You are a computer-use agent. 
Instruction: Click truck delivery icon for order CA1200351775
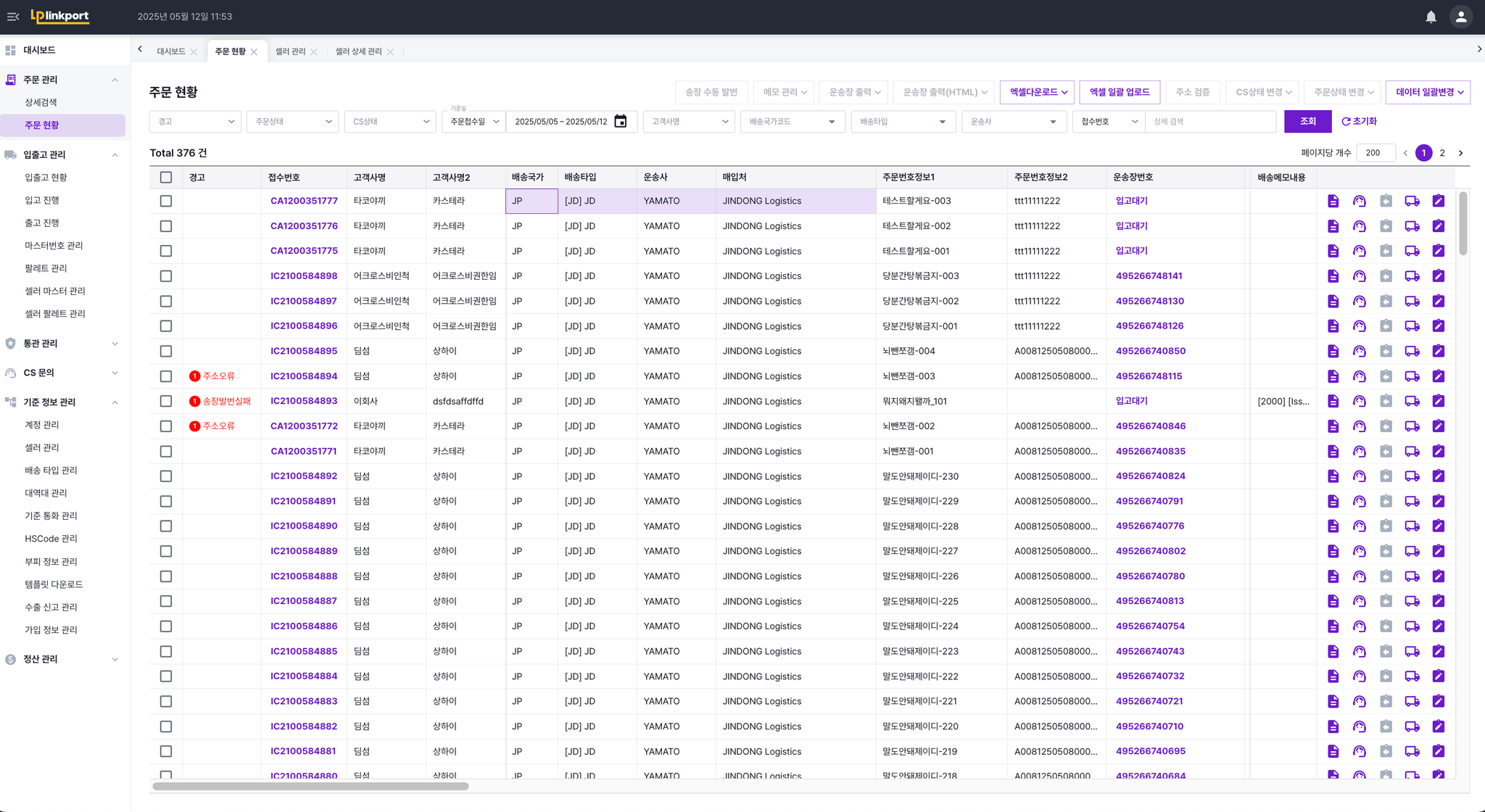pyautogui.click(x=1412, y=251)
